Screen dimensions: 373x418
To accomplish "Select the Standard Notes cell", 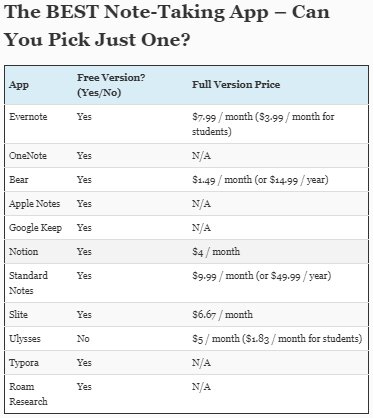I will 28,283.
